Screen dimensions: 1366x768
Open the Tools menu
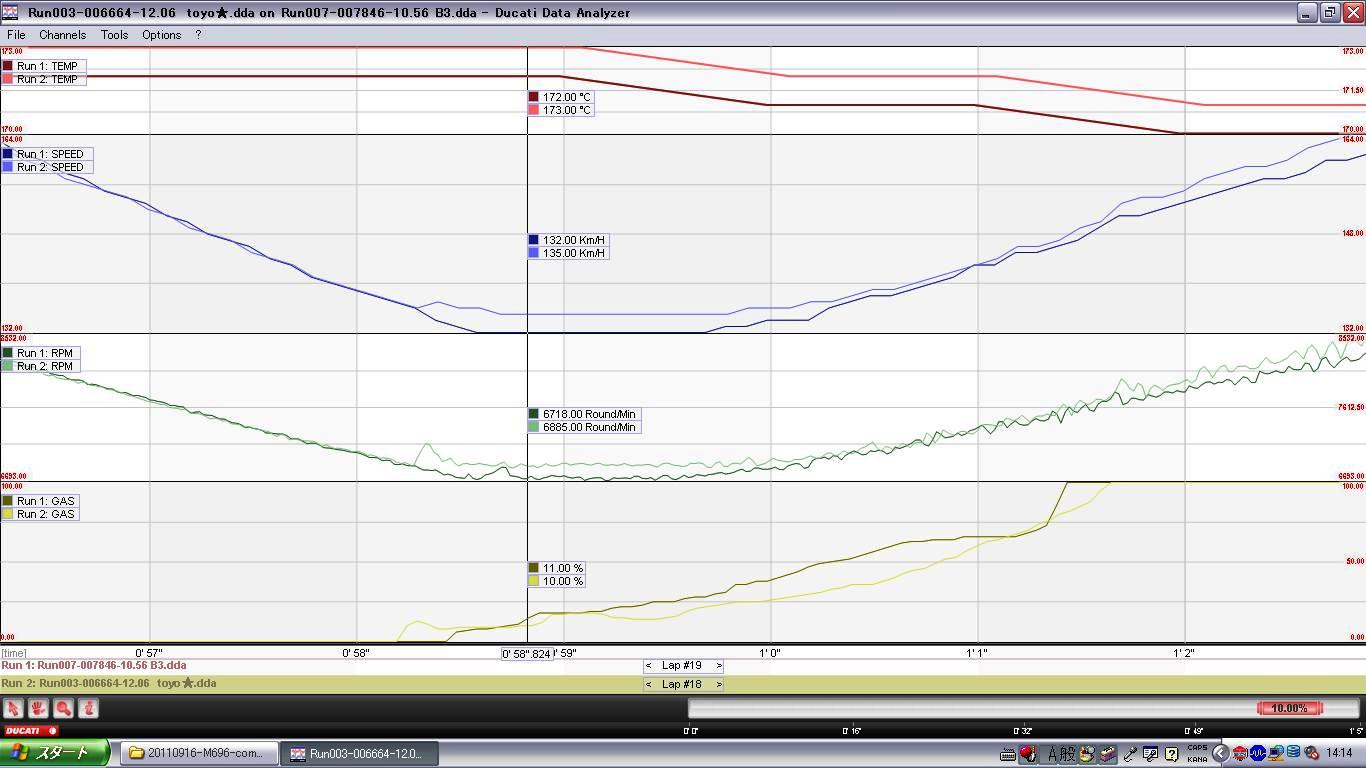coord(114,34)
